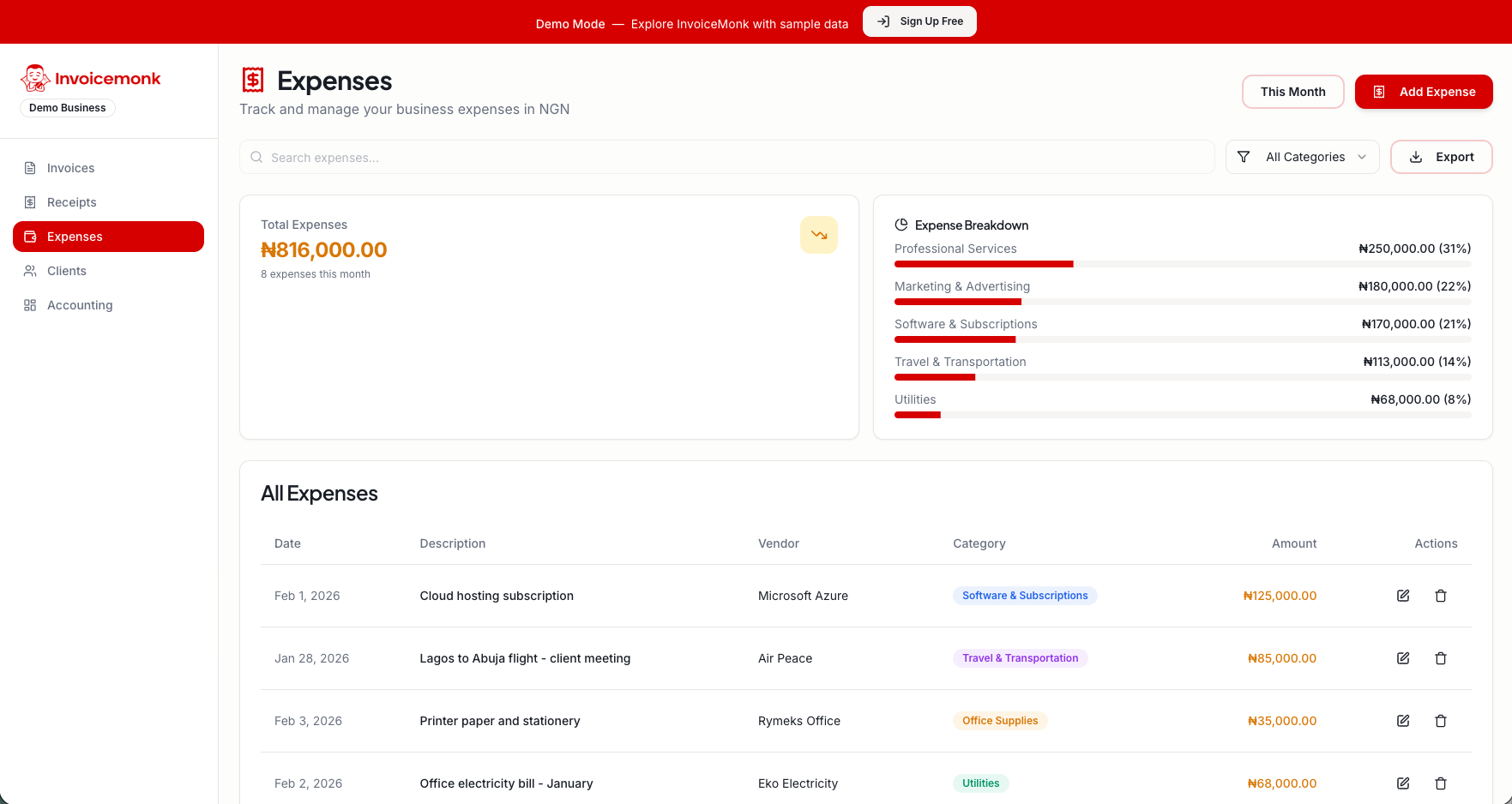Click the This Month button

point(1293,92)
